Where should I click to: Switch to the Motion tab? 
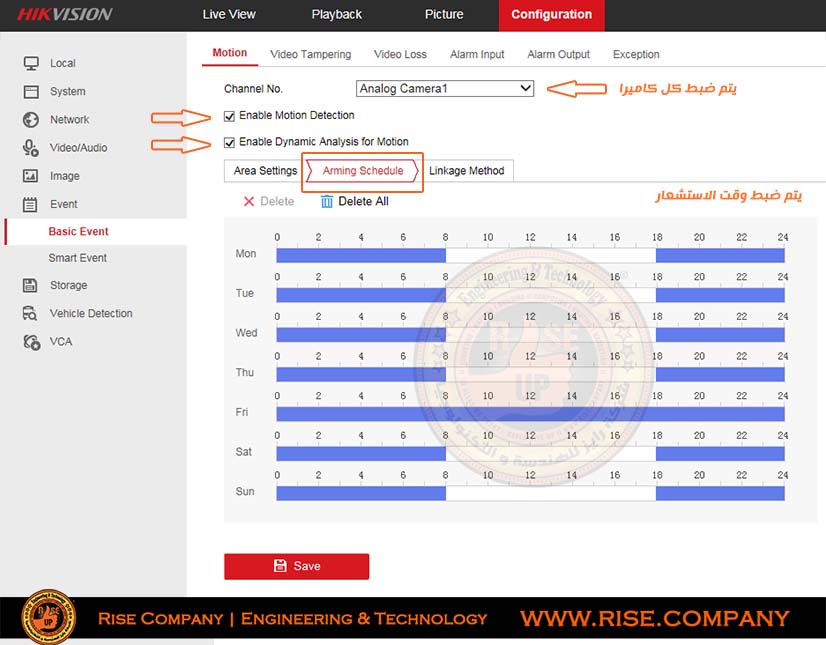(230, 53)
